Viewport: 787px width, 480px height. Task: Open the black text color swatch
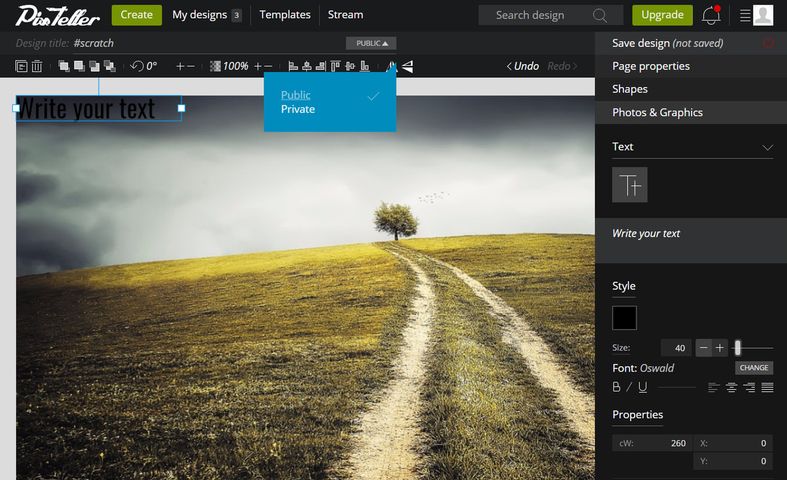point(624,318)
